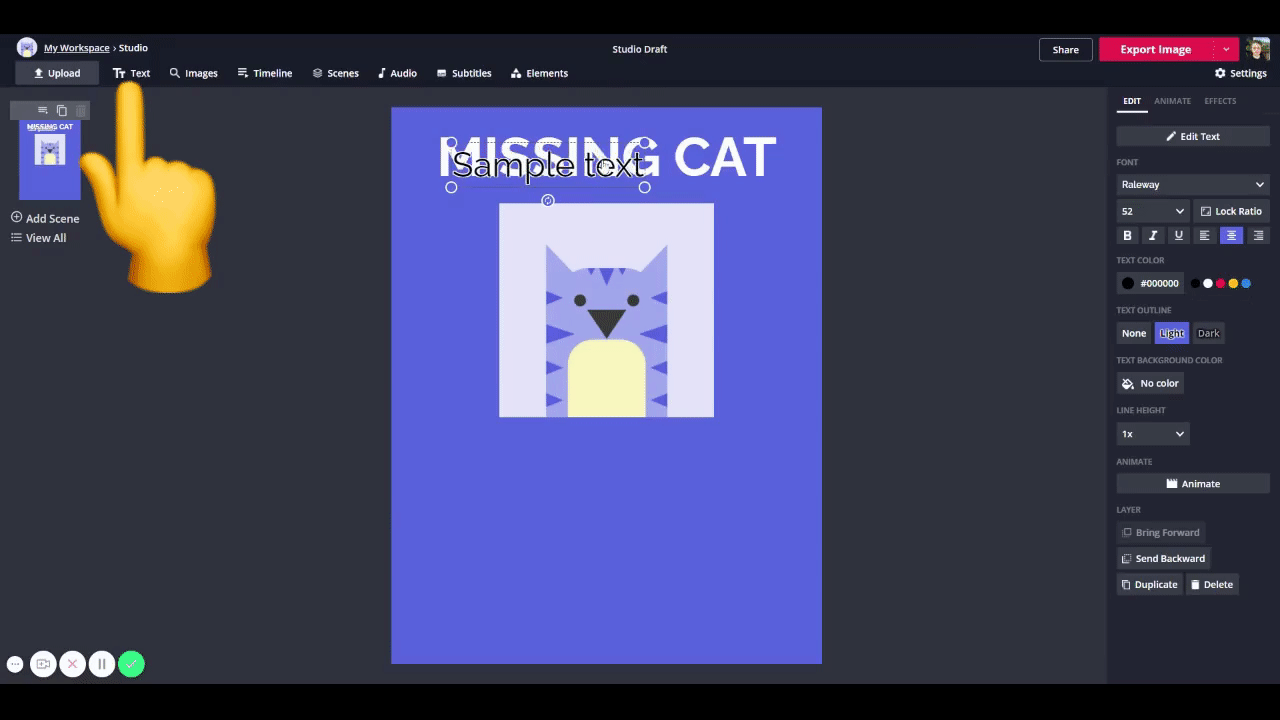Open the Elements menu in toolbar

[539, 73]
